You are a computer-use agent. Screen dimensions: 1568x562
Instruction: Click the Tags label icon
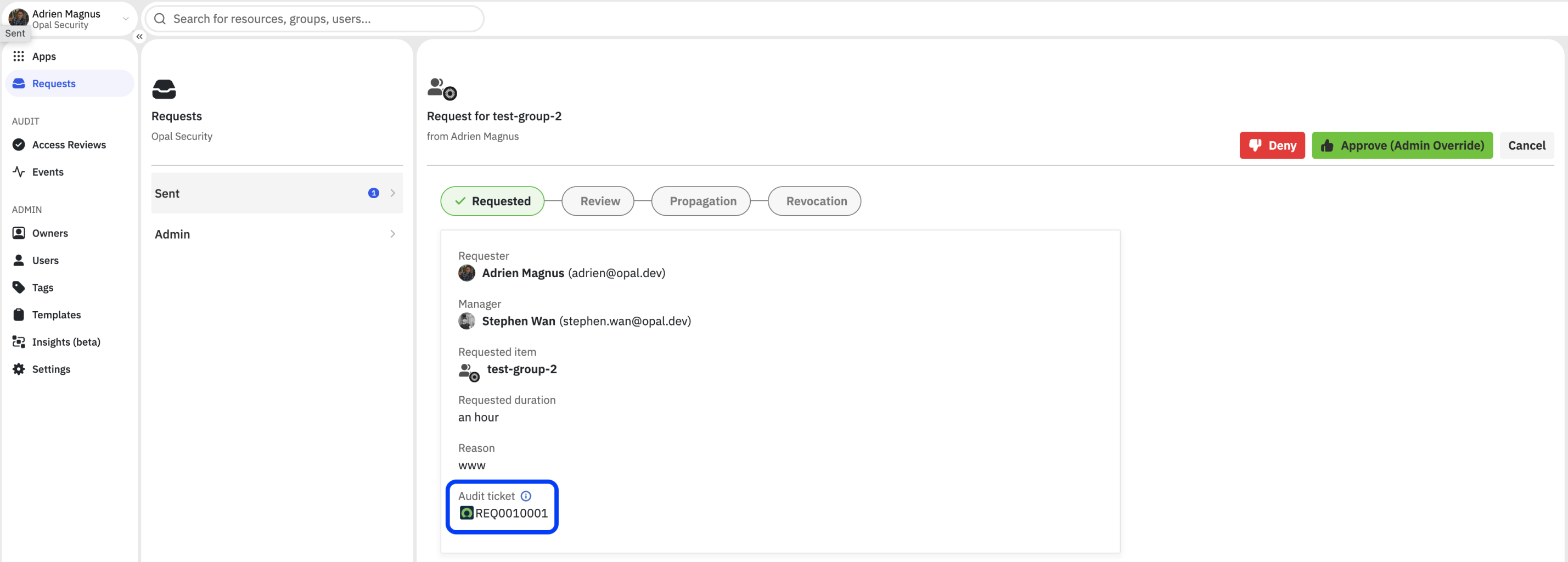pos(18,287)
